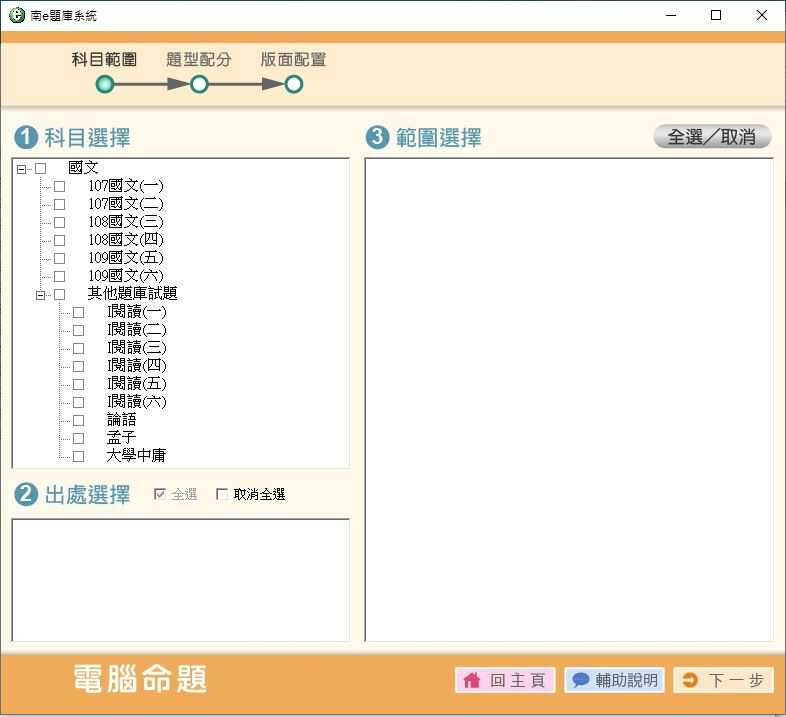Toggle the 取消全選 checkbox
The image size is (786, 717).
222,494
